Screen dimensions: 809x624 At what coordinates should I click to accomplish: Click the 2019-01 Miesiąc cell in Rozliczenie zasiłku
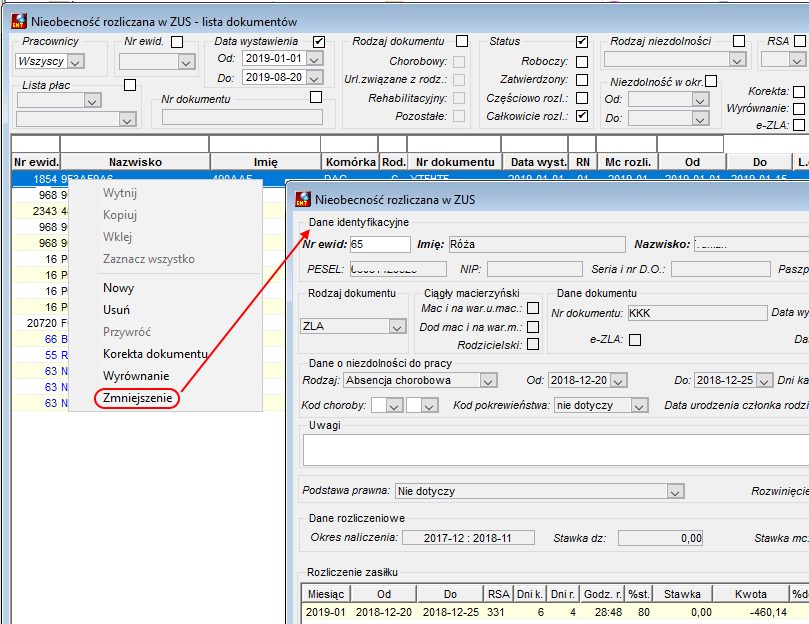click(x=326, y=612)
